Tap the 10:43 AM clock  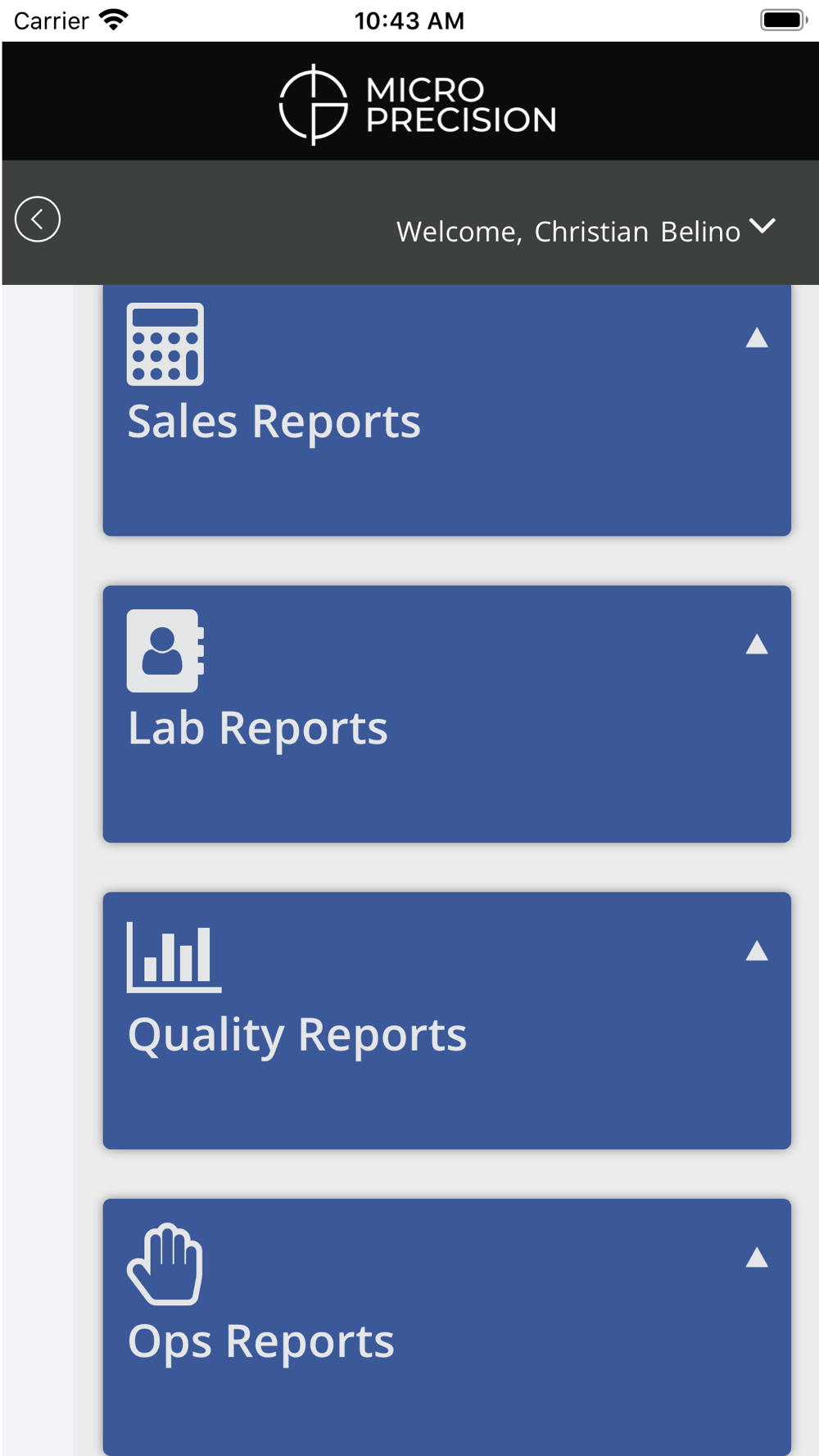[409, 20]
